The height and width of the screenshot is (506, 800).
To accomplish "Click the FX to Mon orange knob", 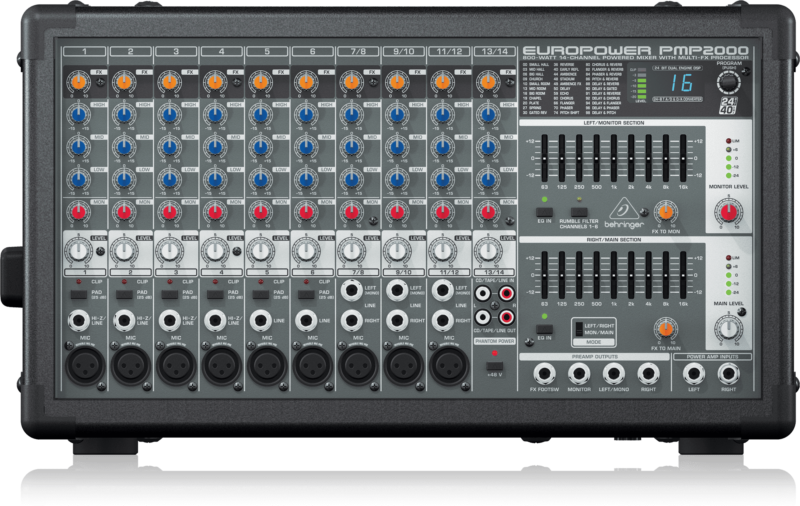I will point(665,211).
